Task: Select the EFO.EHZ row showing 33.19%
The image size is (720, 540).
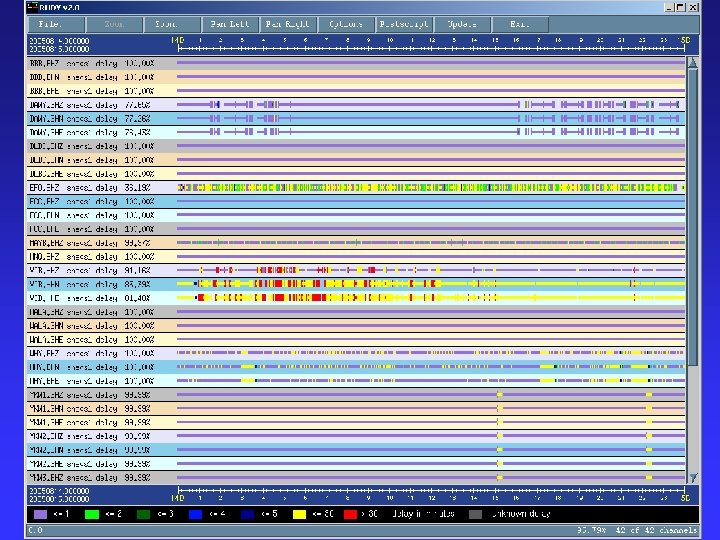Action: (x=356, y=187)
